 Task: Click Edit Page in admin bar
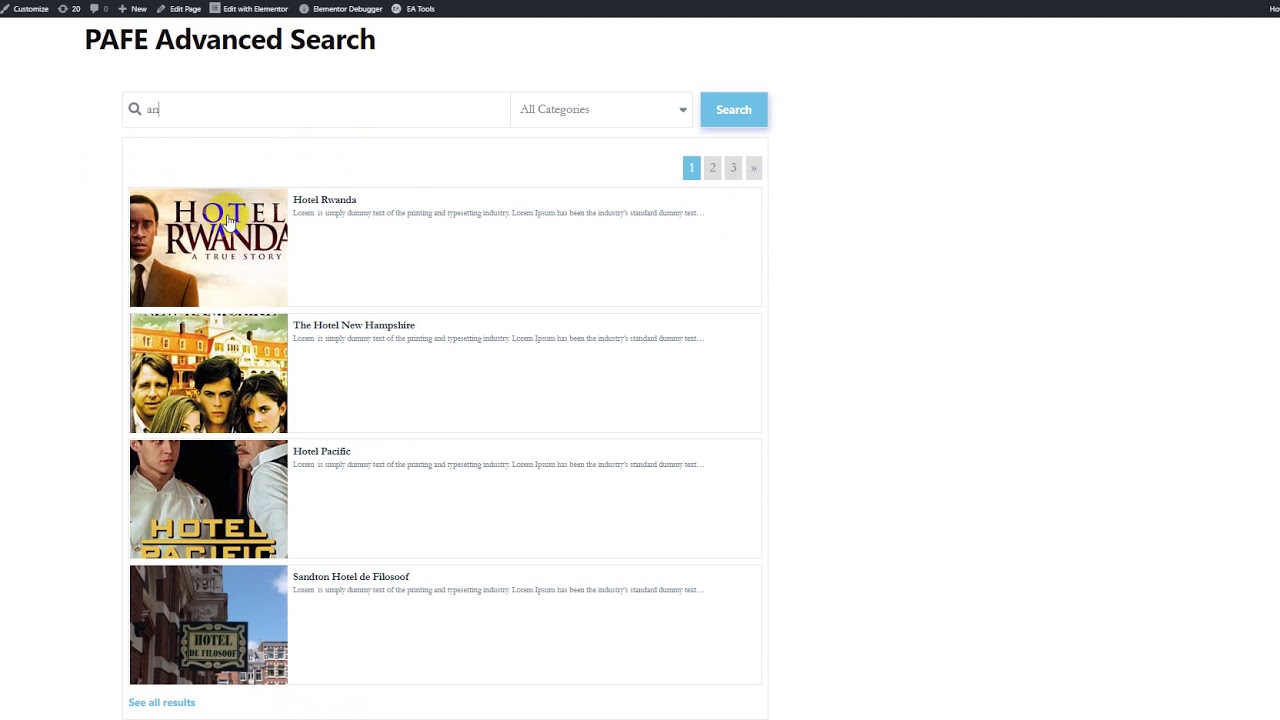(x=179, y=9)
